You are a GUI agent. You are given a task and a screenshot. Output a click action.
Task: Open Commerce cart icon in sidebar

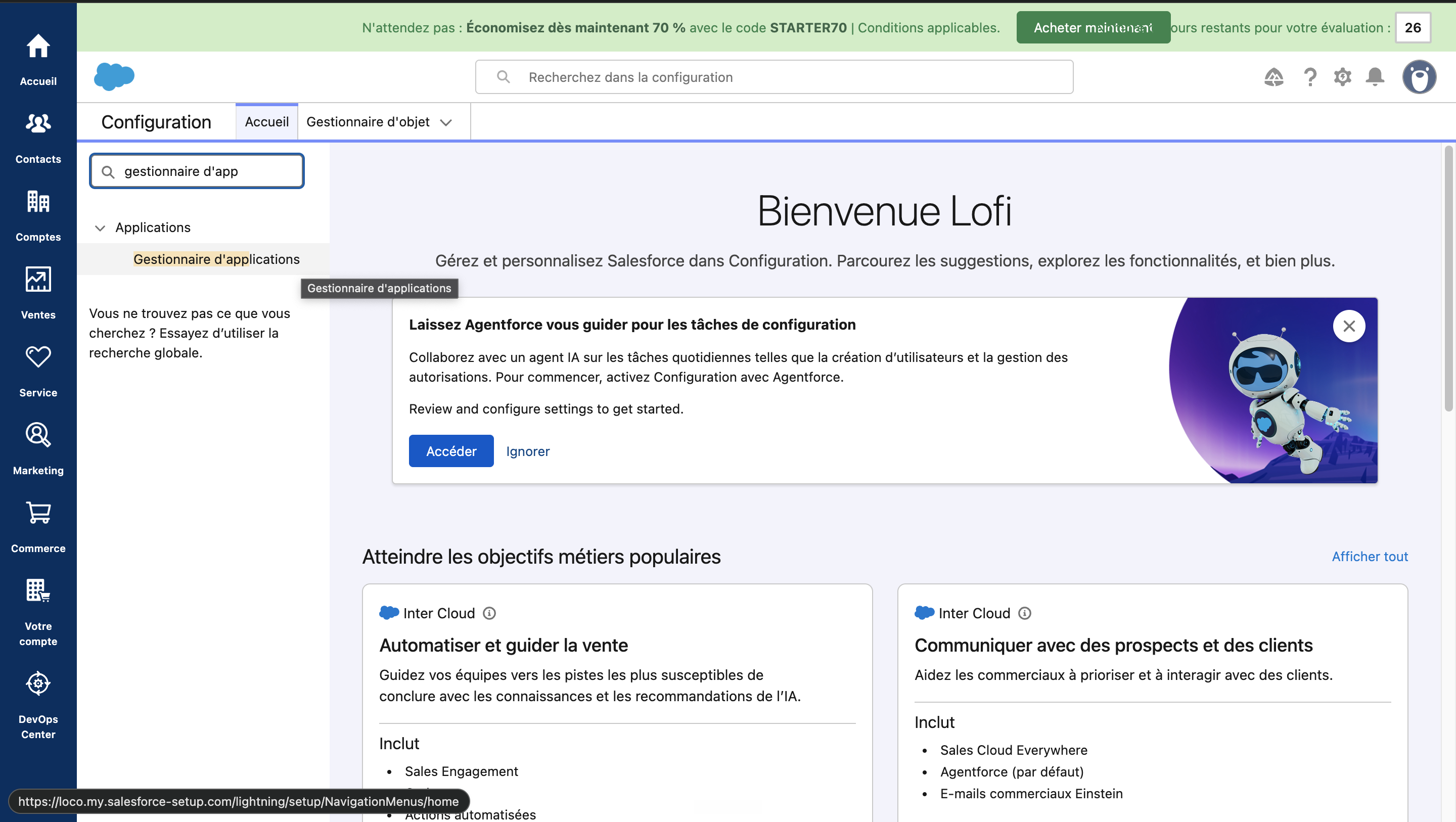[38, 512]
